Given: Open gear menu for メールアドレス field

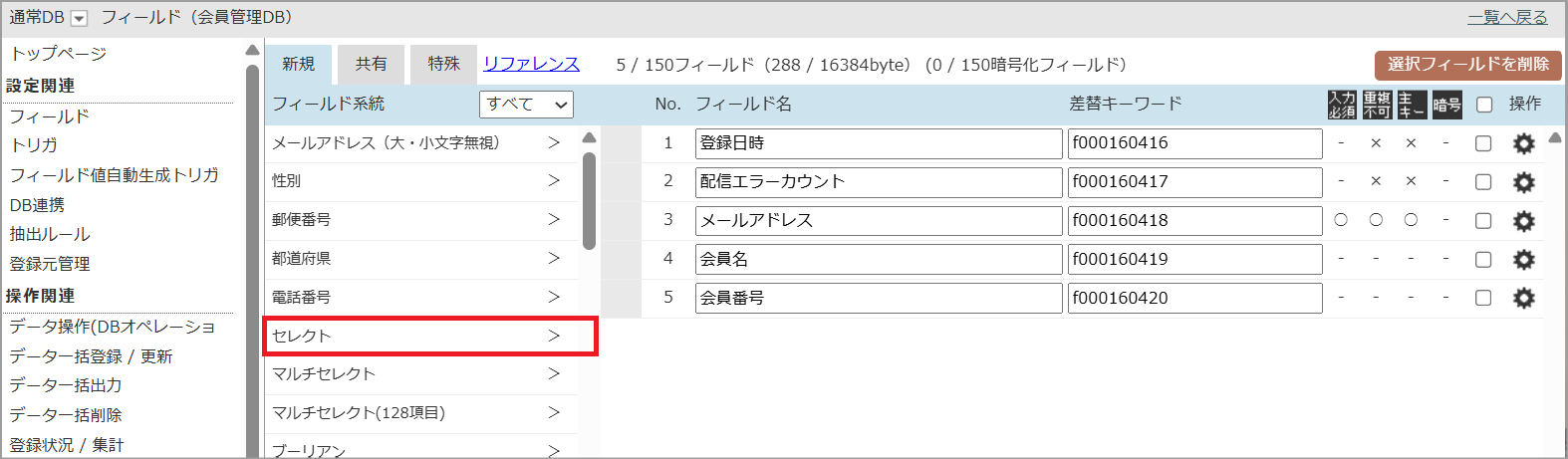Looking at the screenshot, I should [1523, 221].
